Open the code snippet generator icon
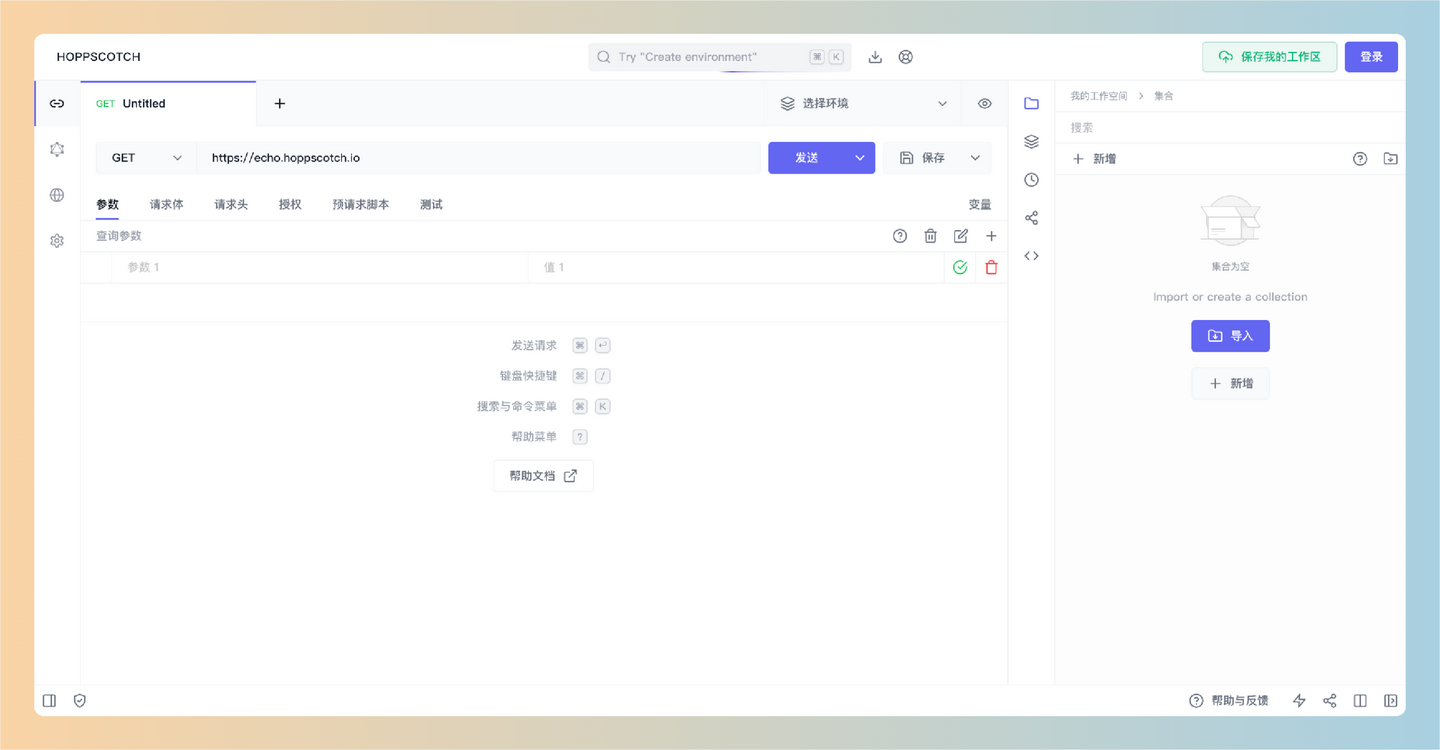Viewport: 1440px width, 750px height. click(x=1031, y=255)
